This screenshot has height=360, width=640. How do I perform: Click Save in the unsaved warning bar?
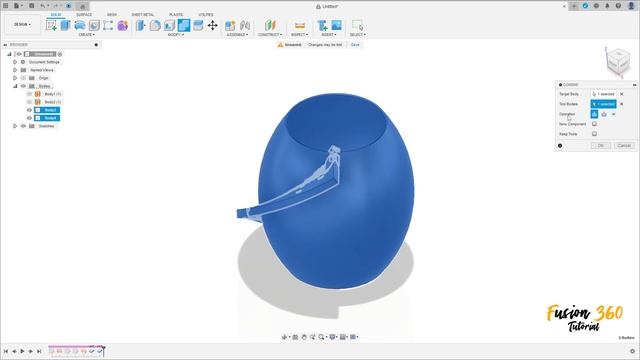pyautogui.click(x=355, y=44)
